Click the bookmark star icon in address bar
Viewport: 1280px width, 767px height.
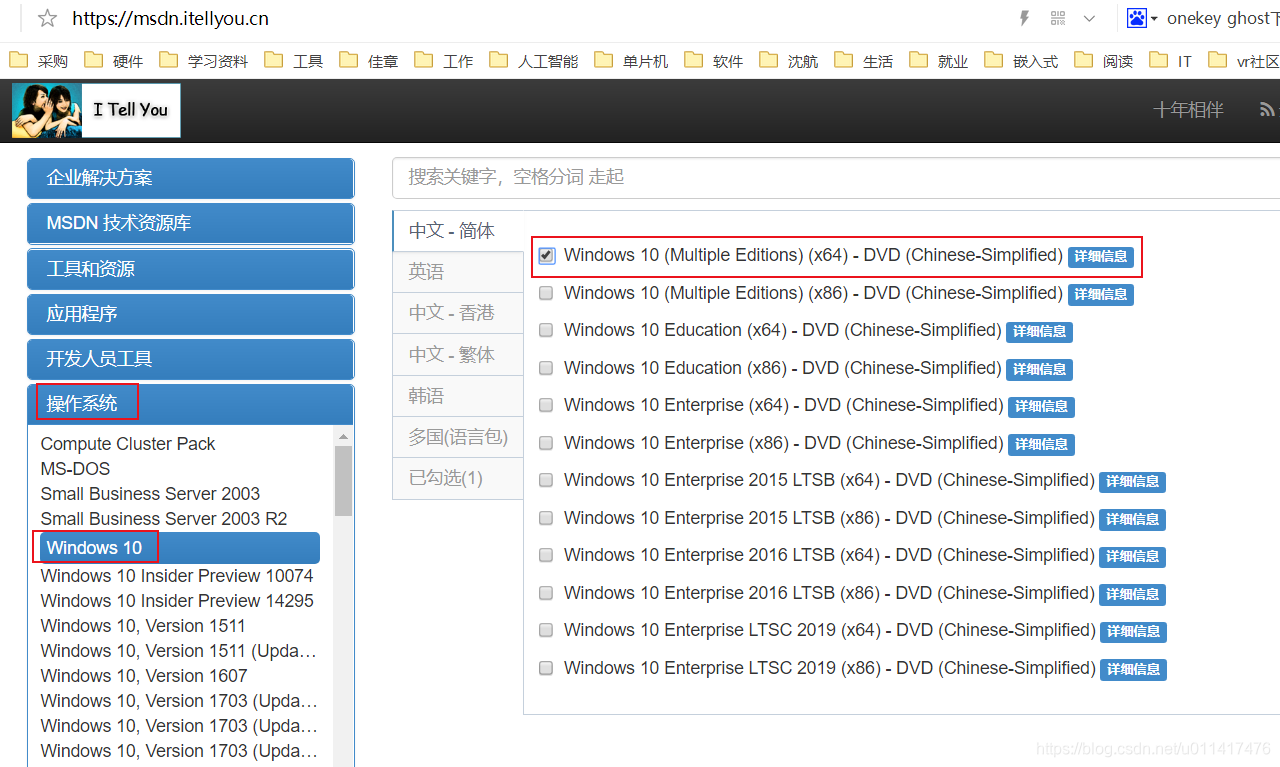pyautogui.click(x=47, y=18)
